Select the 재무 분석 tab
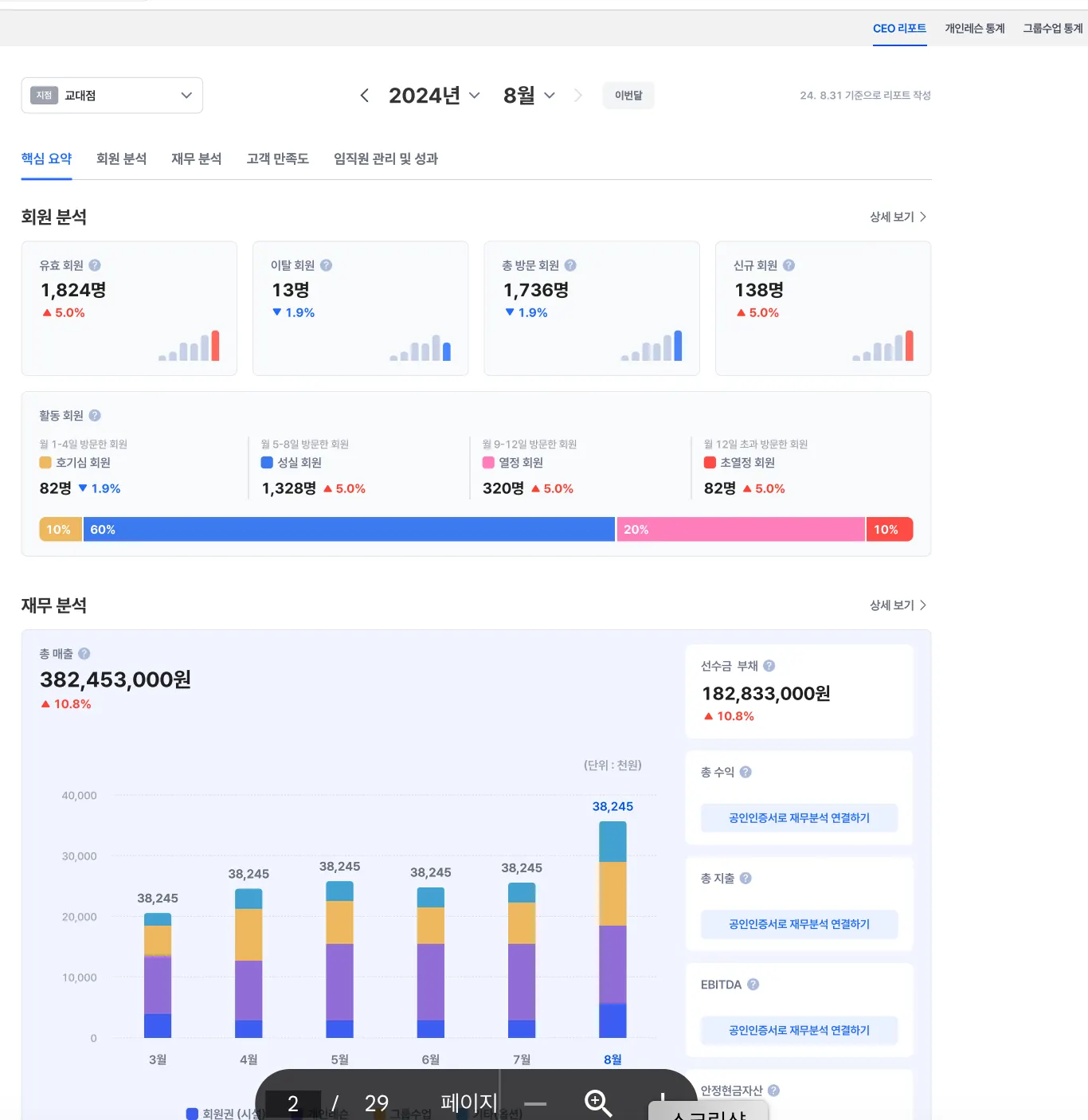1088x1120 pixels. click(x=196, y=159)
